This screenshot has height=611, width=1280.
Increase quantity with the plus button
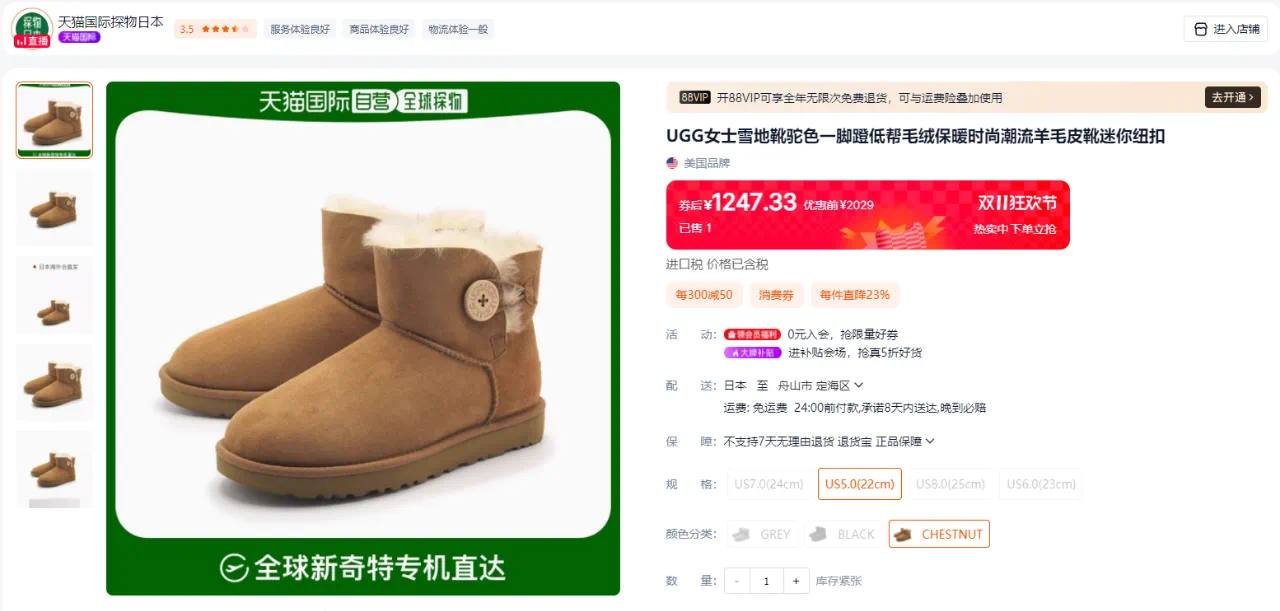click(796, 581)
